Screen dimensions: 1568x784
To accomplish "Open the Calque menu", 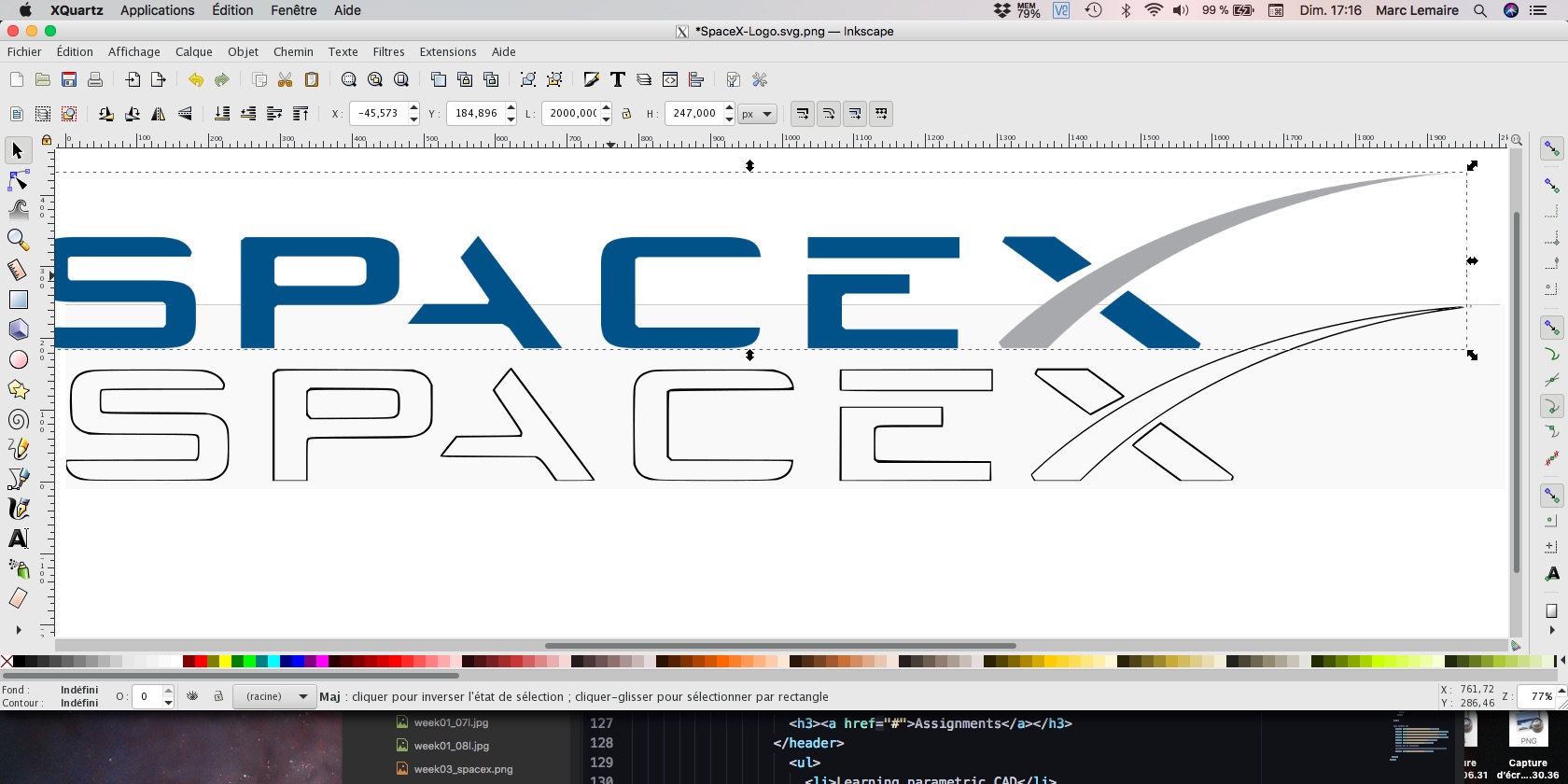I will pos(194,52).
